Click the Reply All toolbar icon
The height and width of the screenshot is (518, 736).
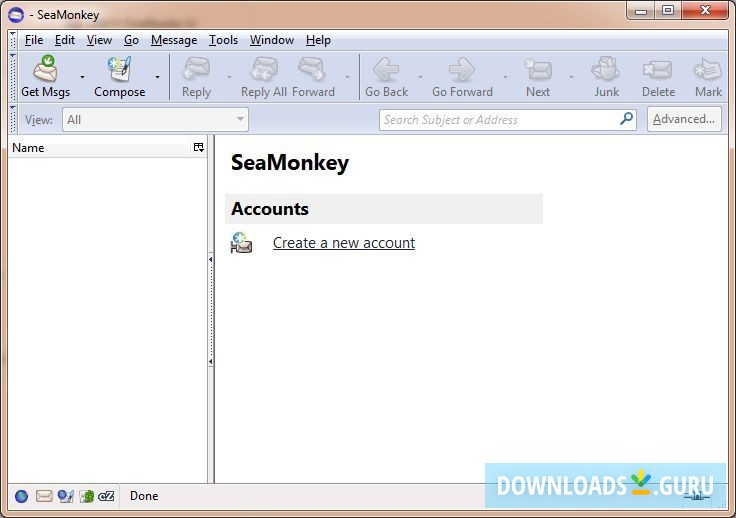(264, 69)
